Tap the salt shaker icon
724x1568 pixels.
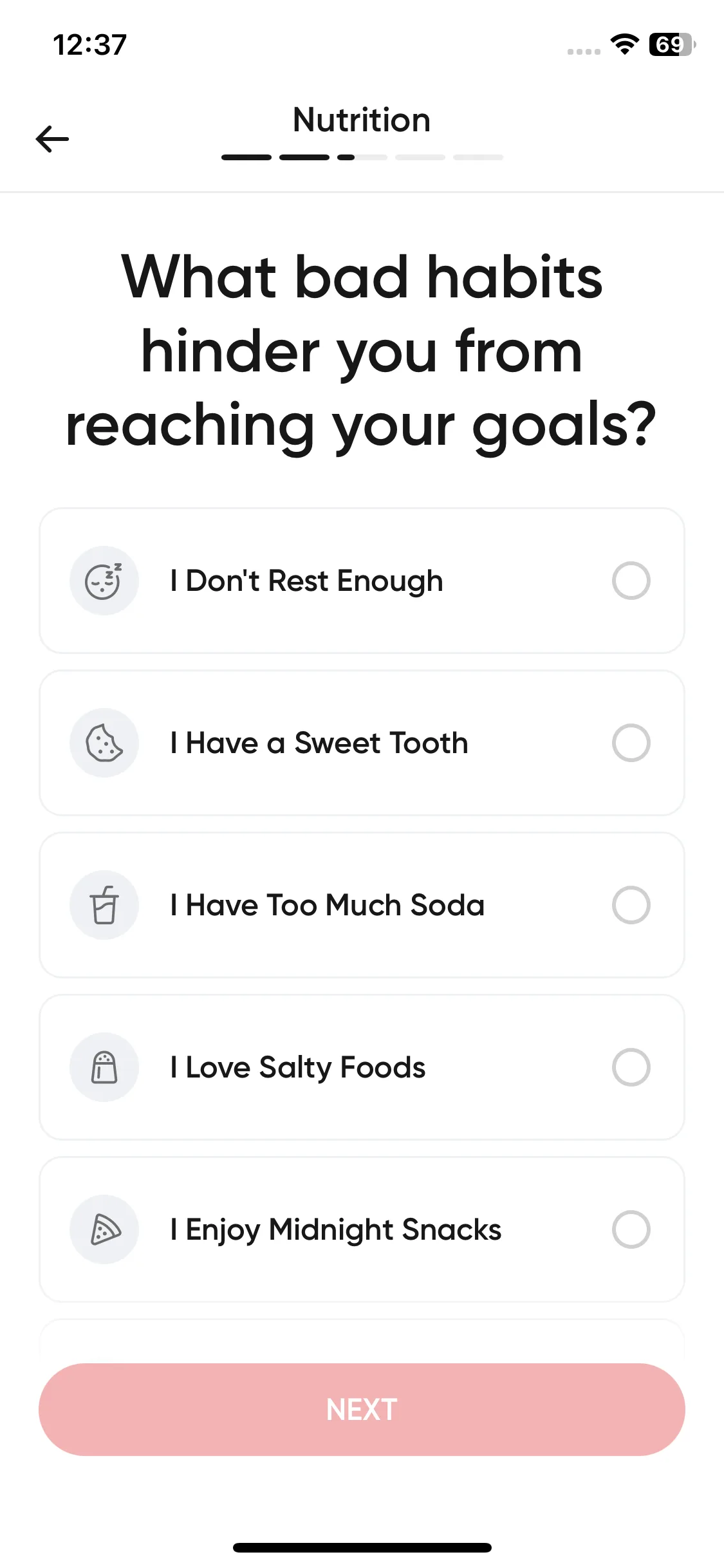tap(104, 1067)
